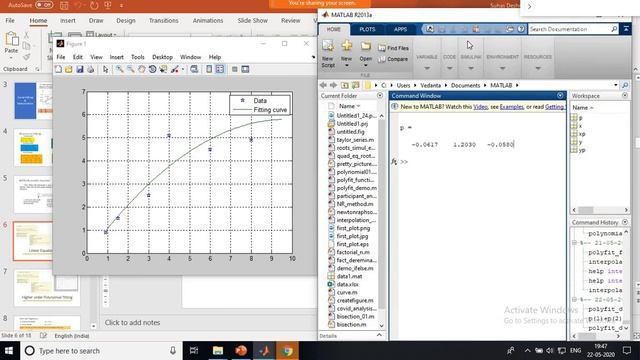Open the Examples link in Command Window banner
The height and width of the screenshot is (360, 640).
click(511, 107)
